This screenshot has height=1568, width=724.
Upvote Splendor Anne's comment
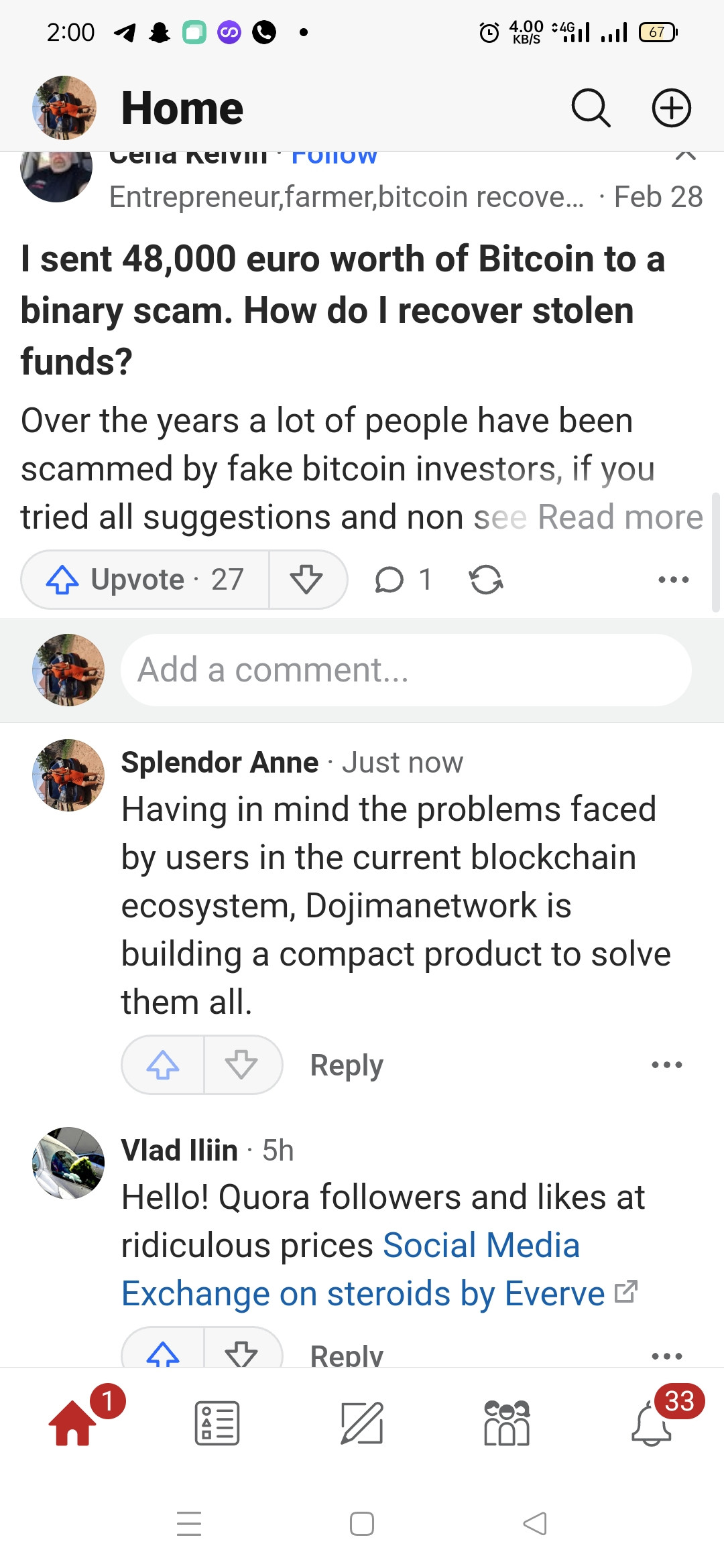163,1065
